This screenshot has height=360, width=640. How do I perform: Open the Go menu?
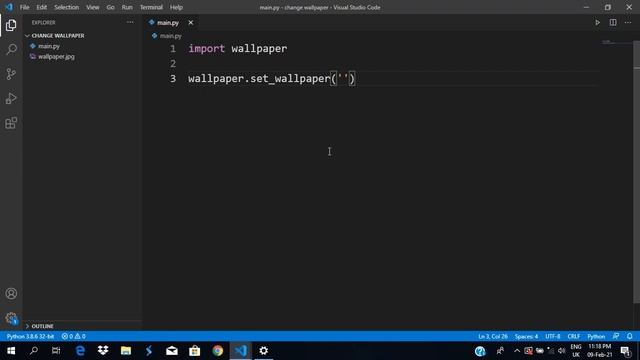[110, 7]
